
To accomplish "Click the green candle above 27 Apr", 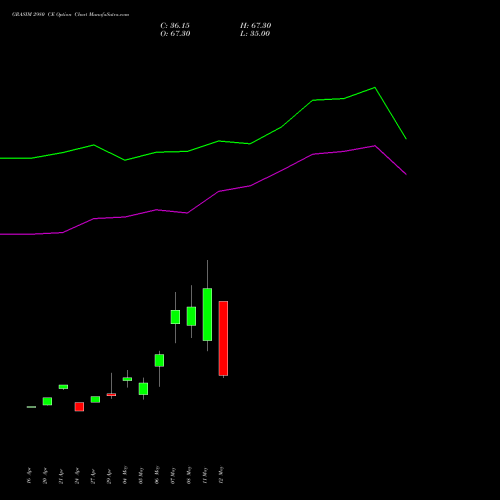I will tap(95, 399).
